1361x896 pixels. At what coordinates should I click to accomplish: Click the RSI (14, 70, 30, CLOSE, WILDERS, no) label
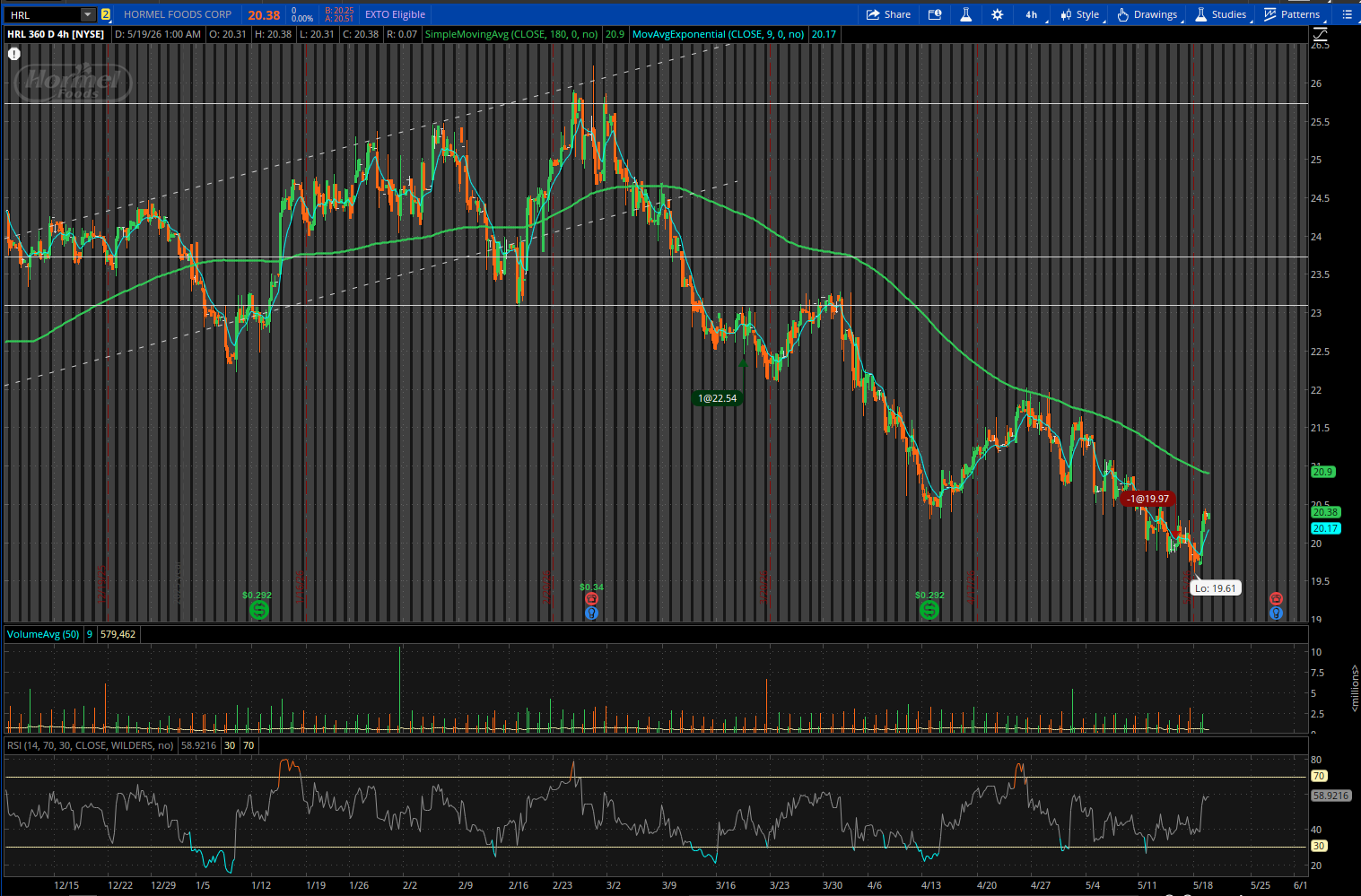pyautogui.click(x=91, y=745)
